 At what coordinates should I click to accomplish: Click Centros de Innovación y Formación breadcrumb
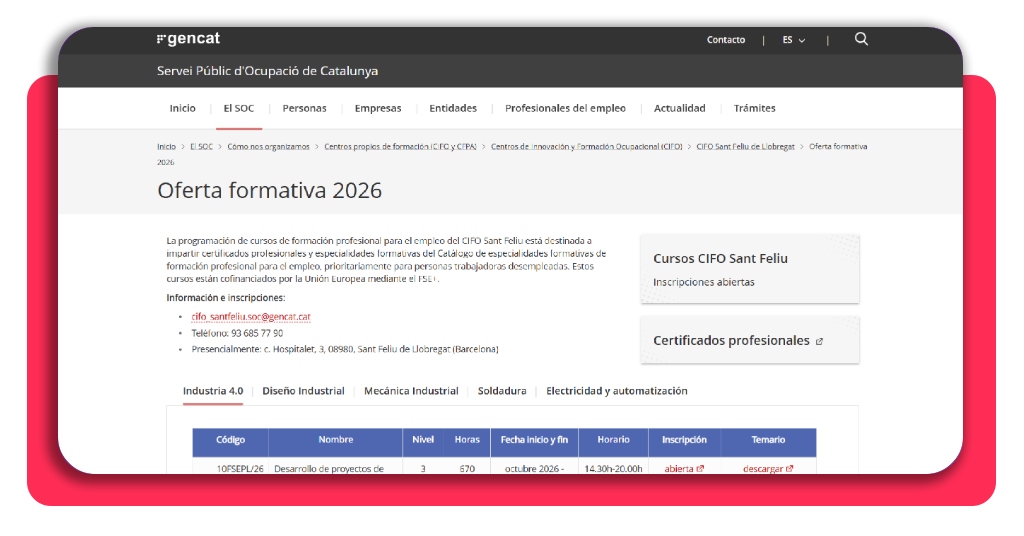coord(586,147)
